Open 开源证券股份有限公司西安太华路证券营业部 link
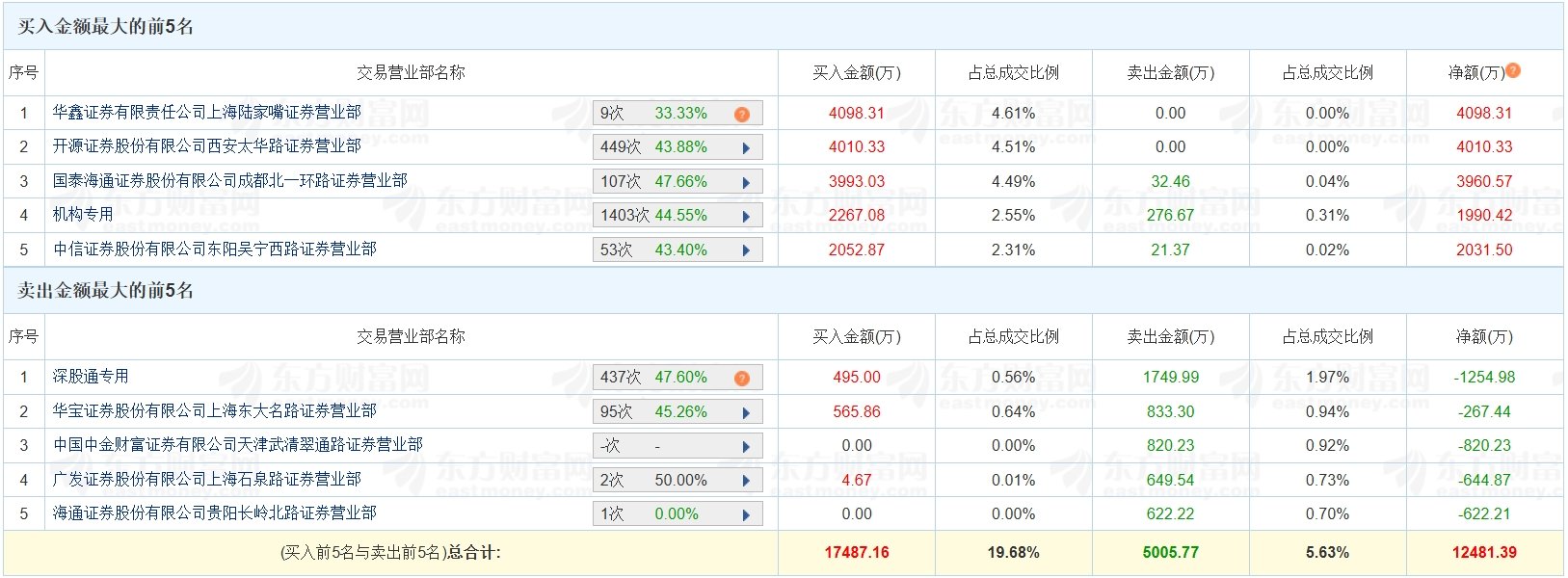This screenshot has height=578, width=1568. coord(207,145)
